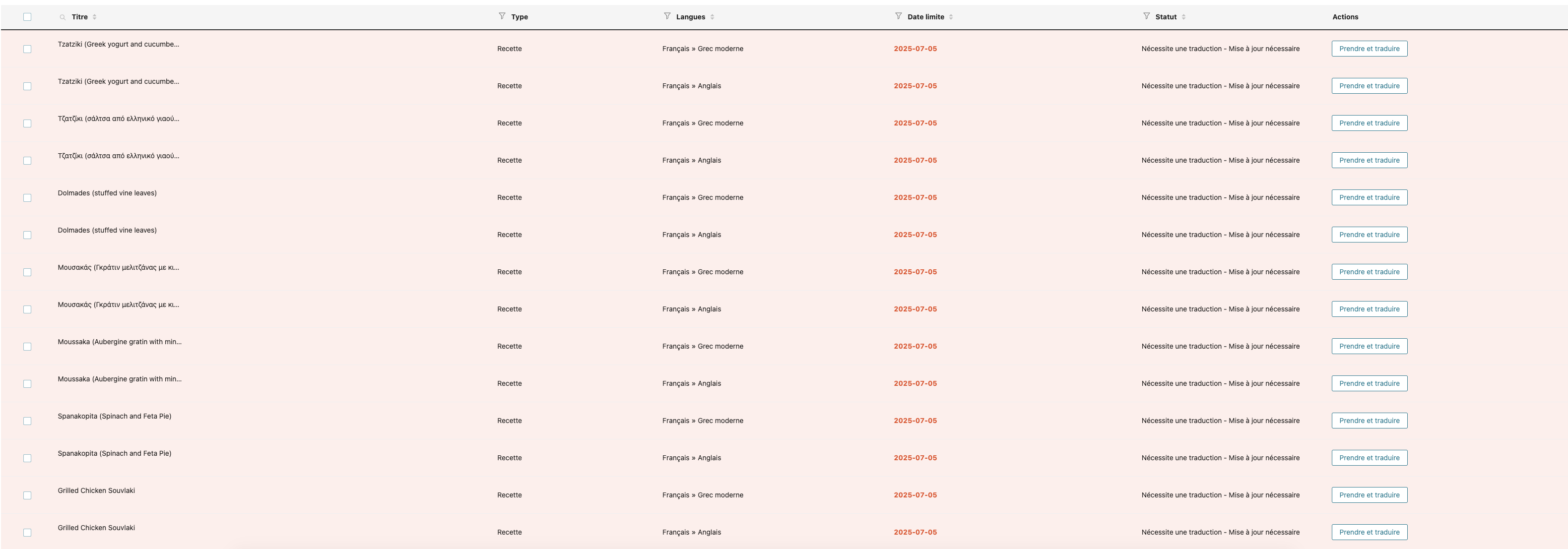
Task: Take the Moussaka Aubergine Anglais translation job
Action: [x=1369, y=383]
